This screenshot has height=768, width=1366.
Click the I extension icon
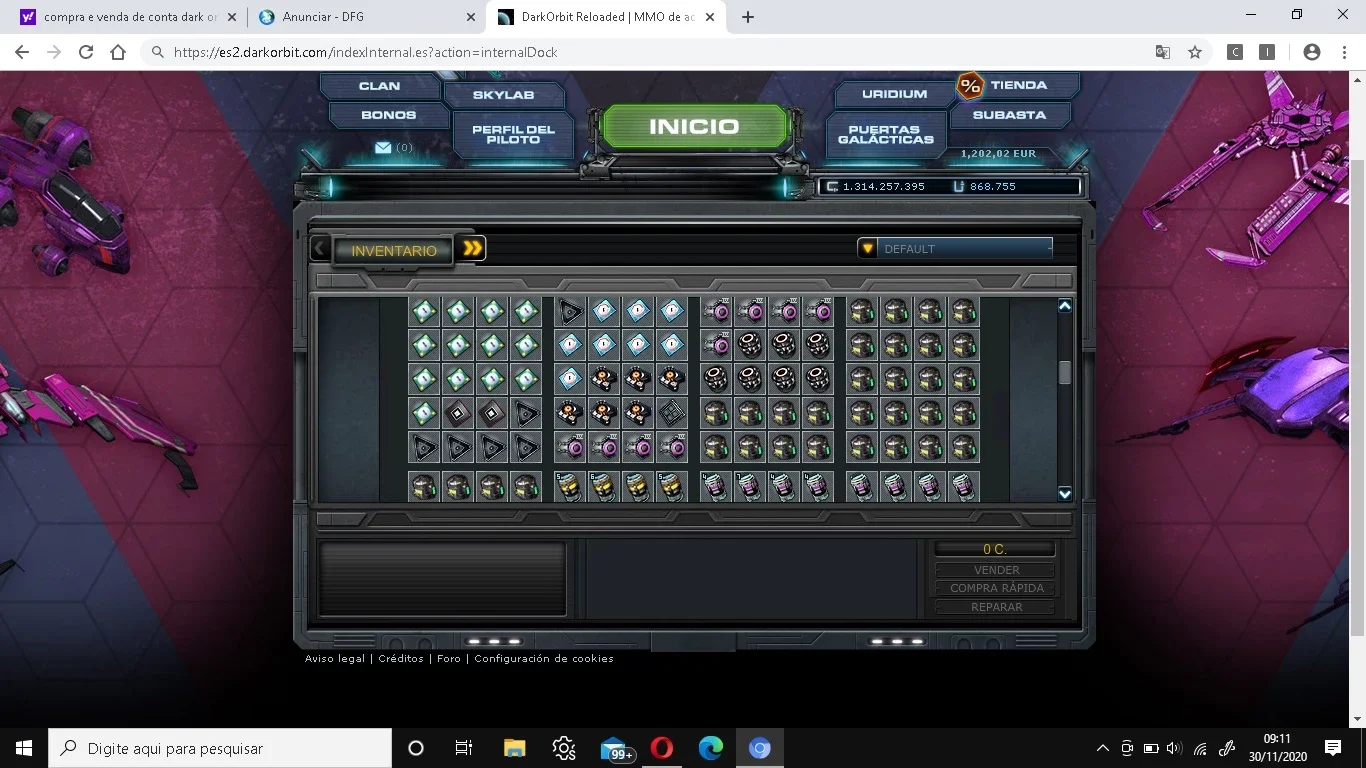click(x=1267, y=52)
